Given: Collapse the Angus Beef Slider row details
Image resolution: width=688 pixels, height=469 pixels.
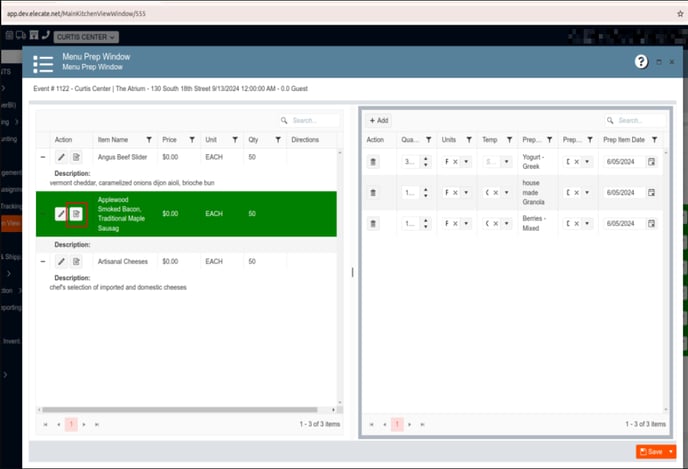Looking at the screenshot, I should point(42,158).
